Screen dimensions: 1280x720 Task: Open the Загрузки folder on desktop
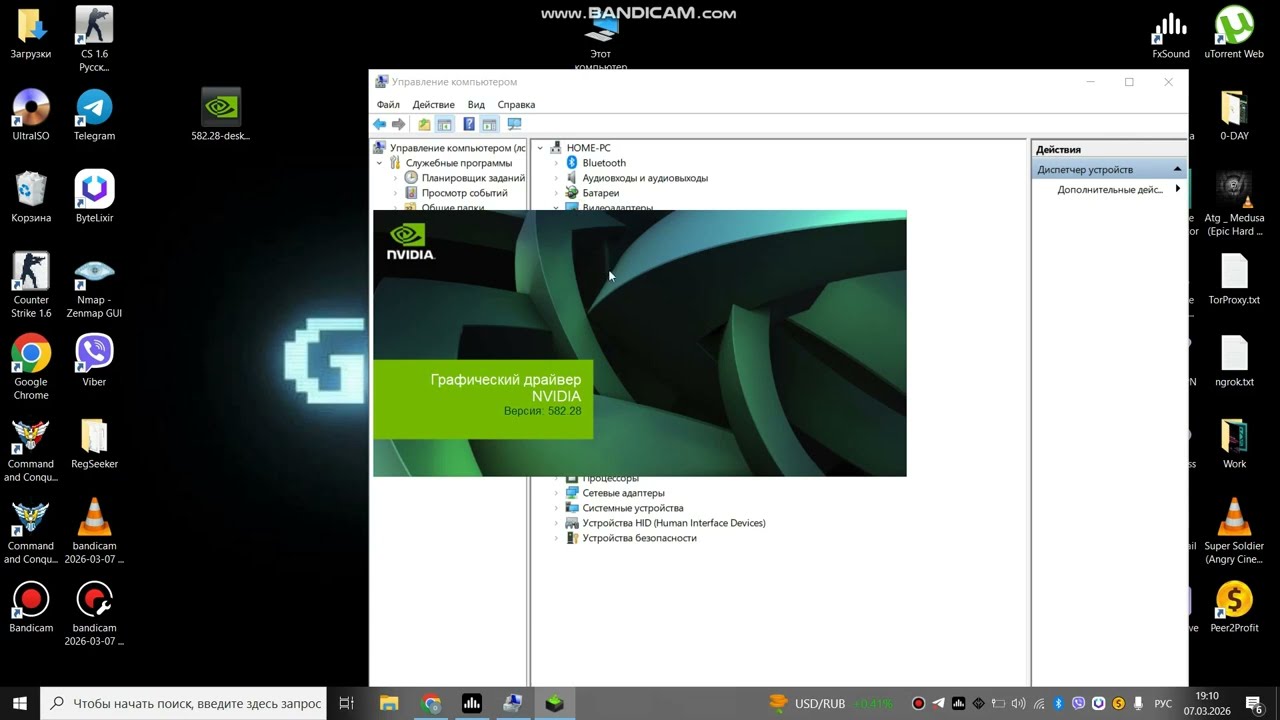[x=31, y=33]
